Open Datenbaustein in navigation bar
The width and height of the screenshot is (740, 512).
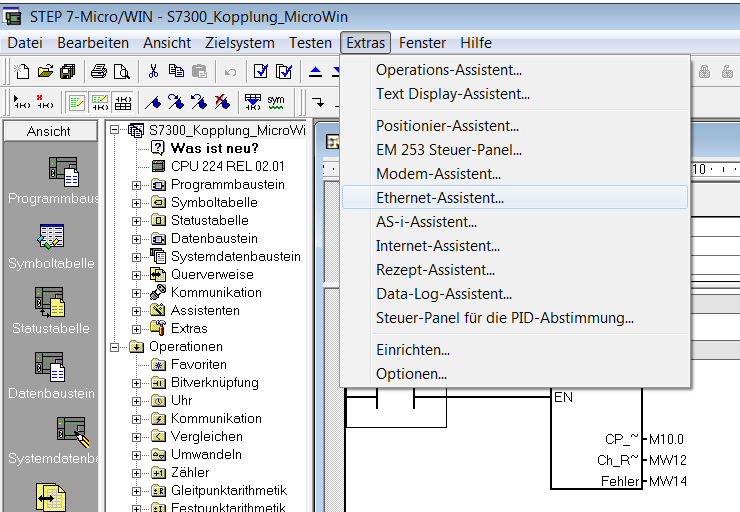(51, 376)
